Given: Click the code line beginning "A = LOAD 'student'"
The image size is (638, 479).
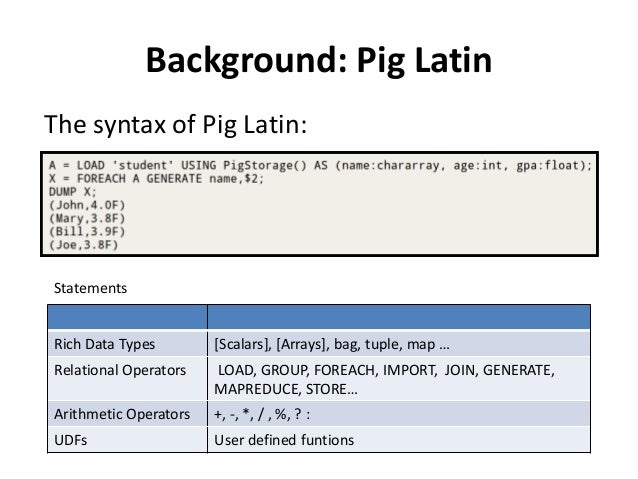Looking at the screenshot, I should [x=320, y=166].
